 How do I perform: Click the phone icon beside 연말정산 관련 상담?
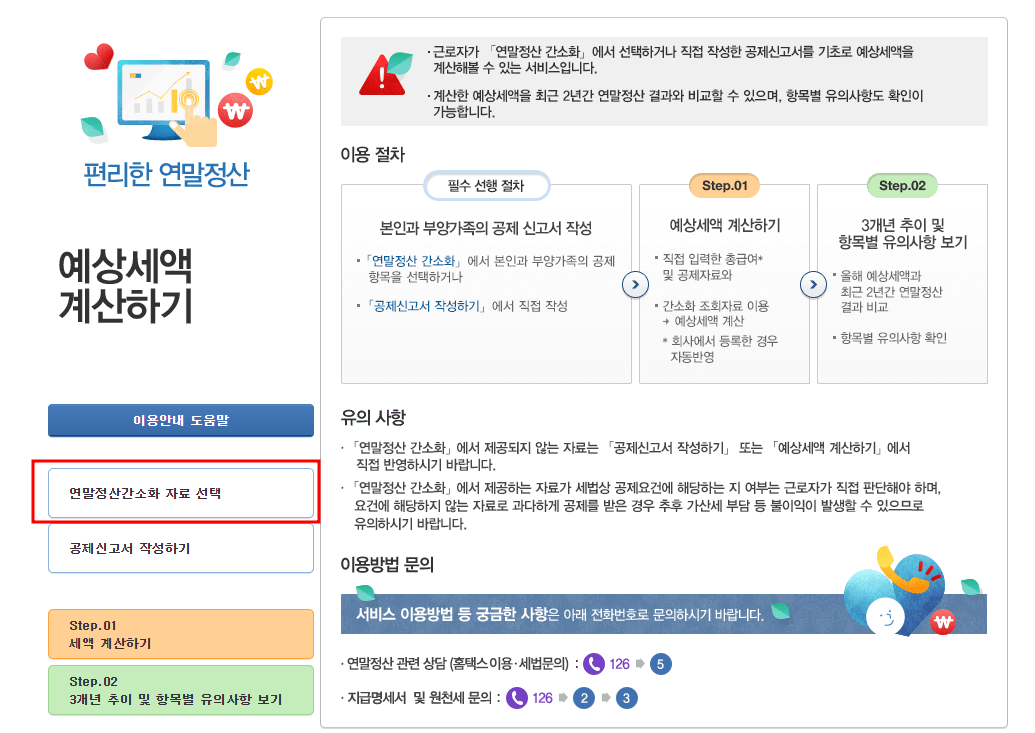point(593,665)
